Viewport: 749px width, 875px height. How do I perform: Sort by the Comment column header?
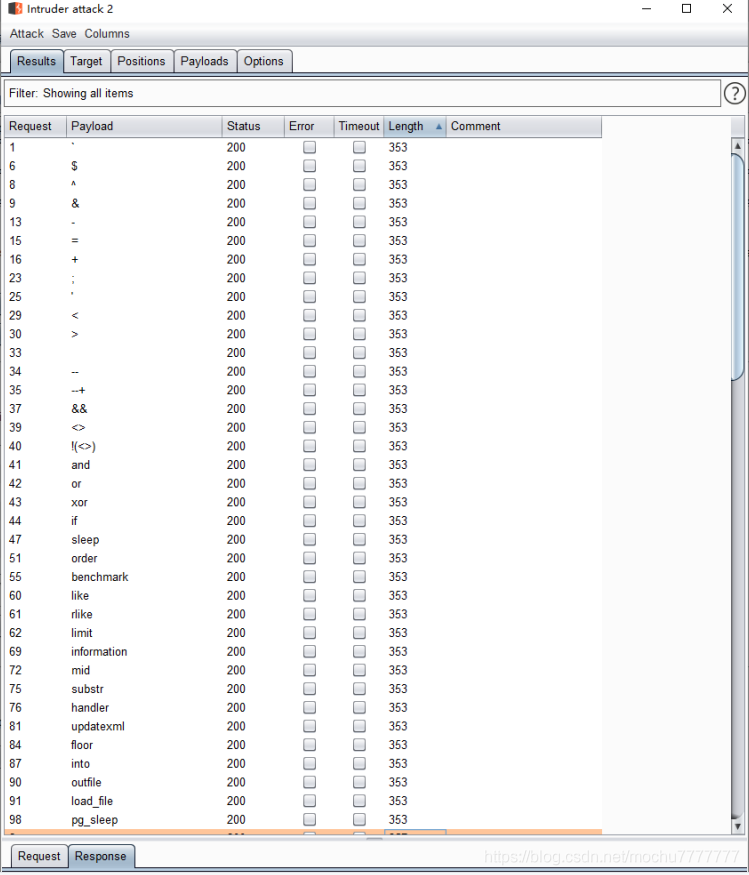[x=524, y=127]
